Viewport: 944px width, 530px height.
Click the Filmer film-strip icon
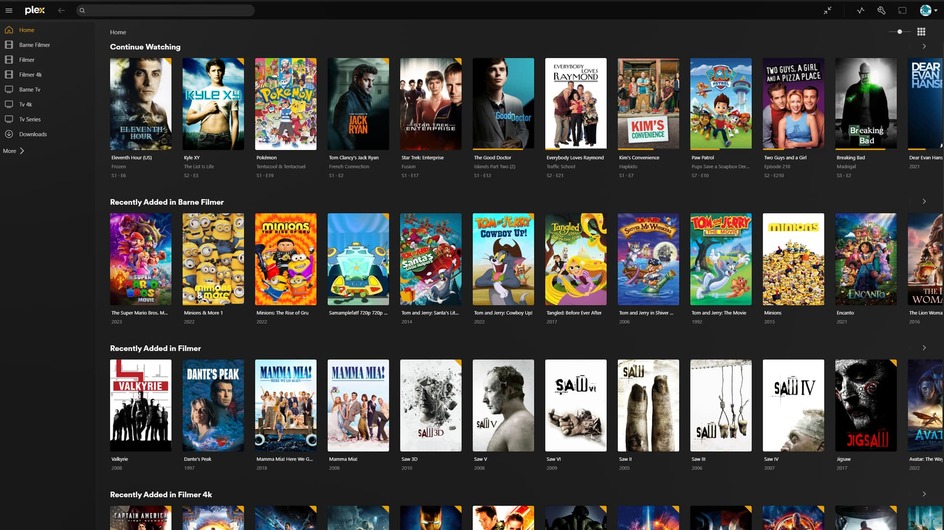[8, 60]
